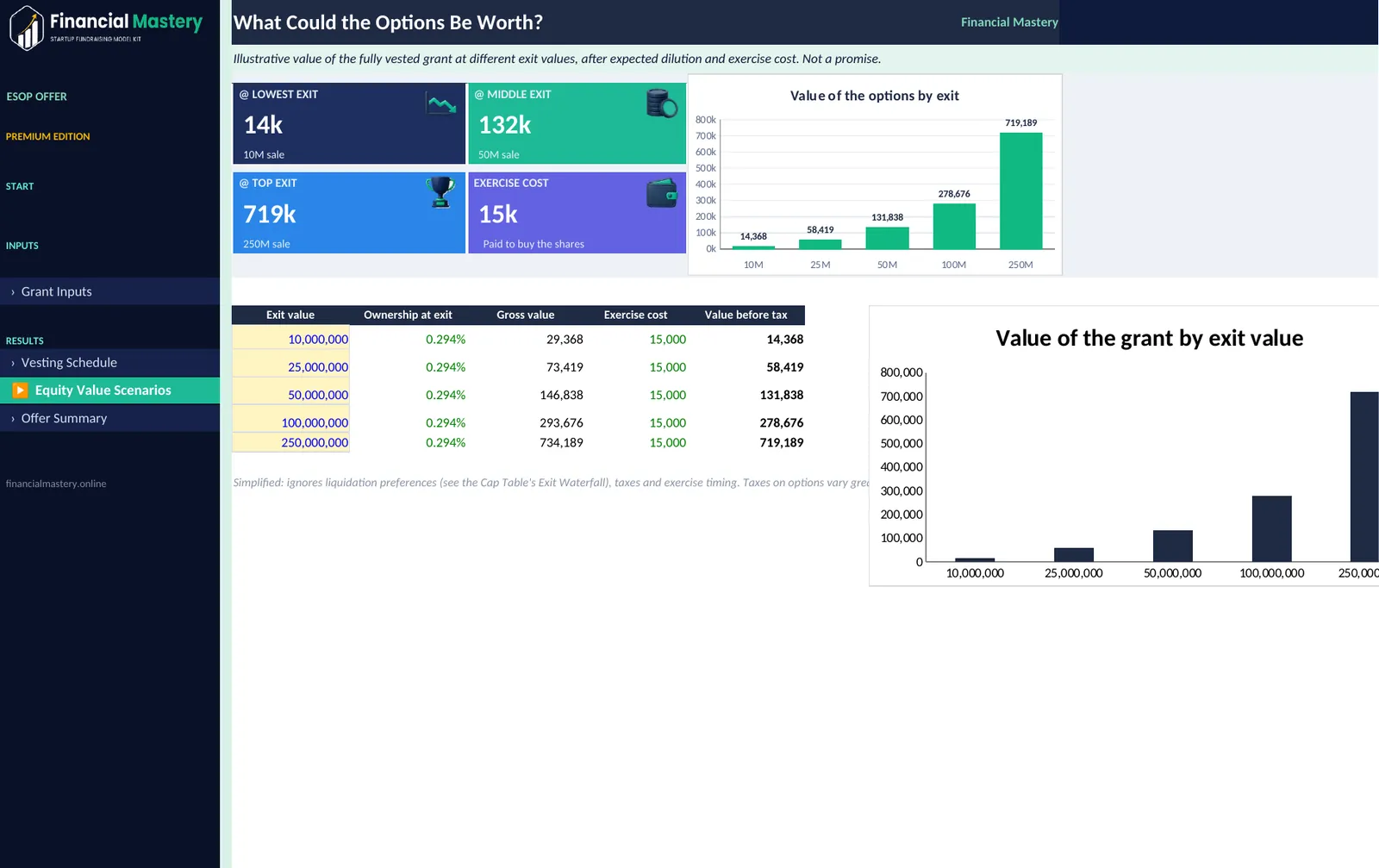Select the 10,000,000 exit value input cell
Screen dimensions: 1379x868
(290, 339)
